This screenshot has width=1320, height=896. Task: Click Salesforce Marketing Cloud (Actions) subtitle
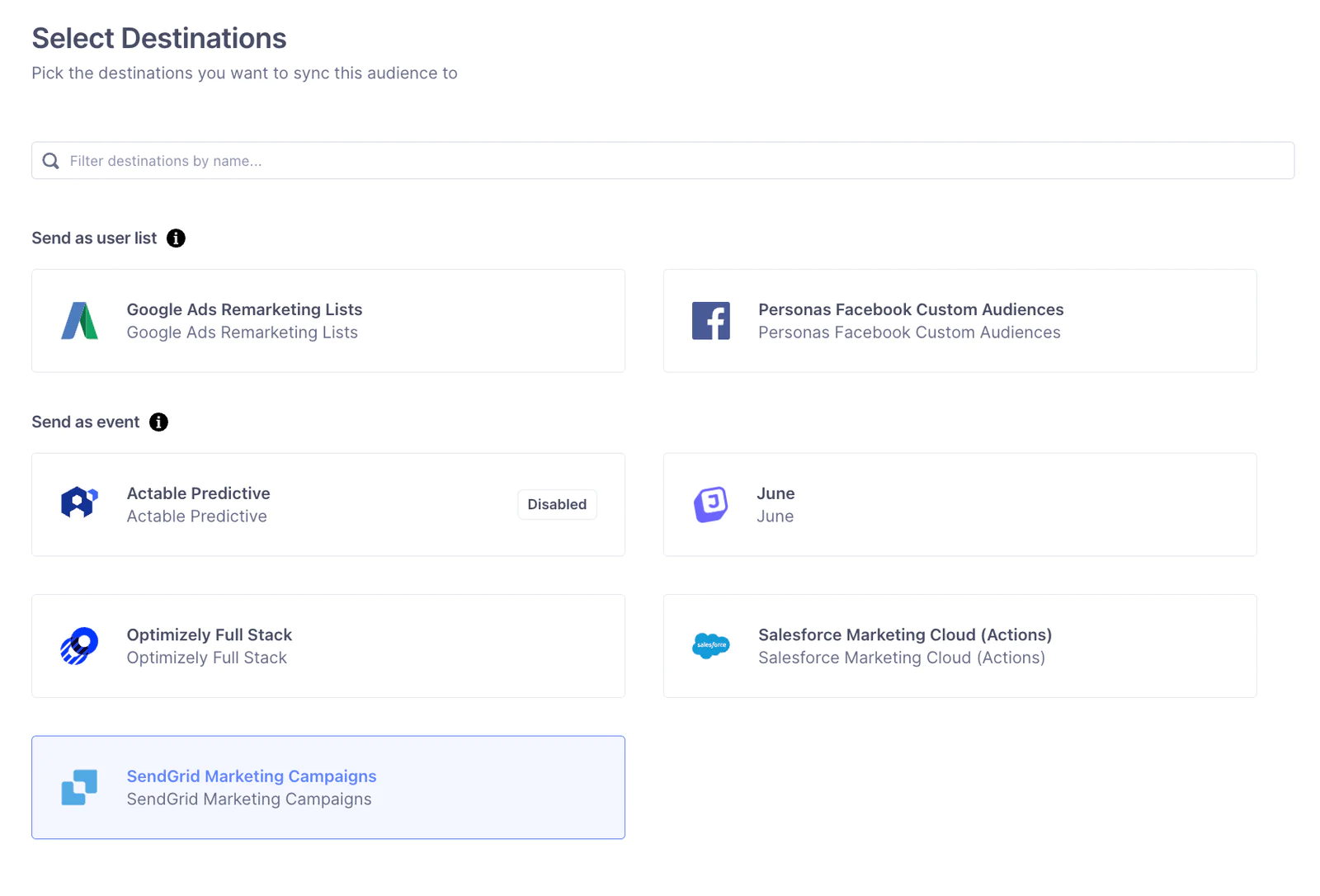click(x=902, y=658)
